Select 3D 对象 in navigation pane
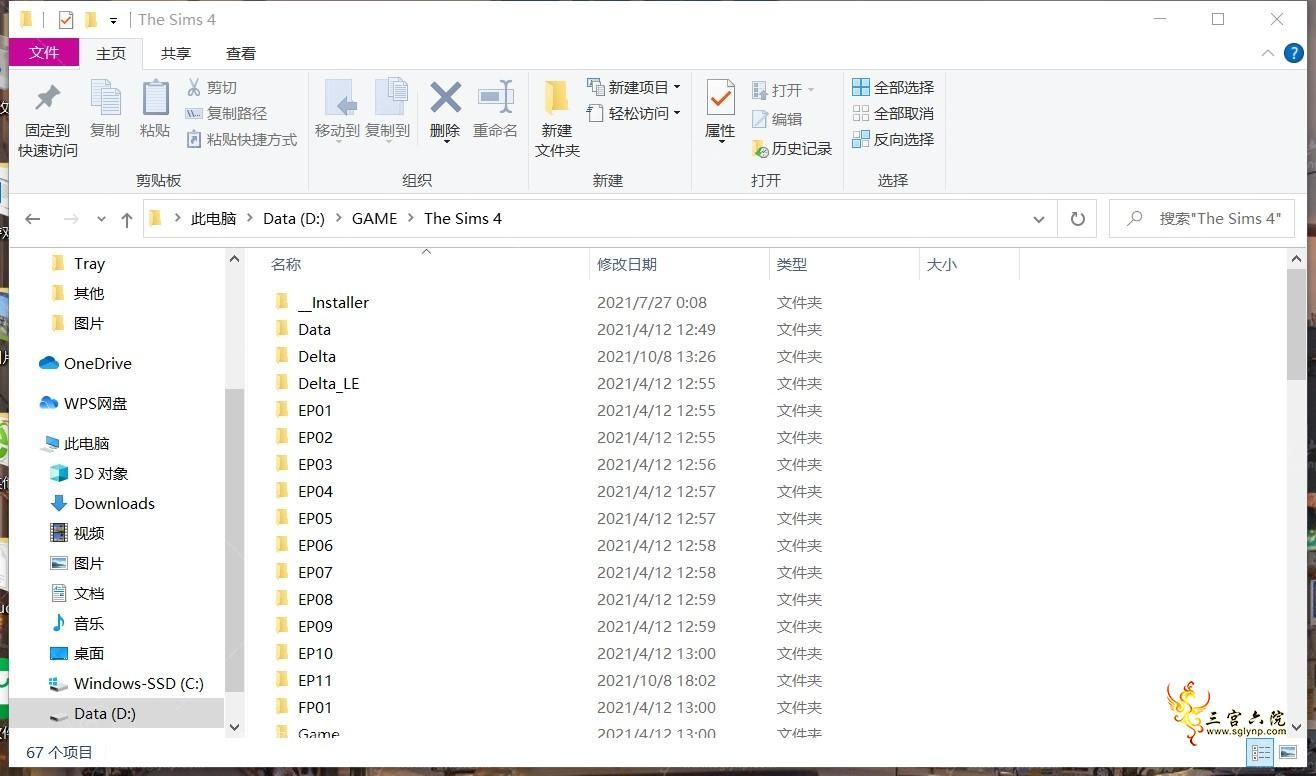 101,473
